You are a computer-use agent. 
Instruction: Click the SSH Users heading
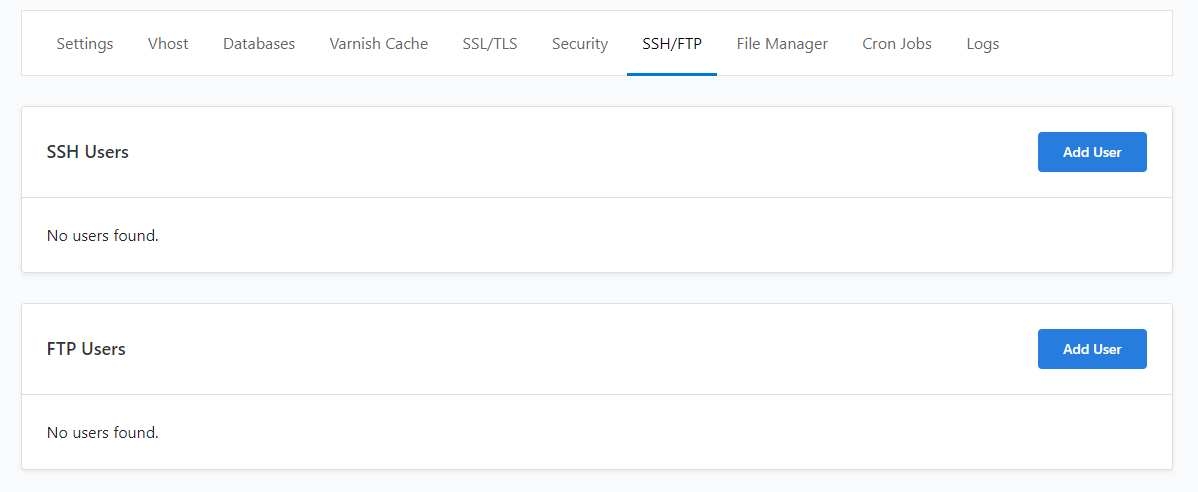click(88, 152)
